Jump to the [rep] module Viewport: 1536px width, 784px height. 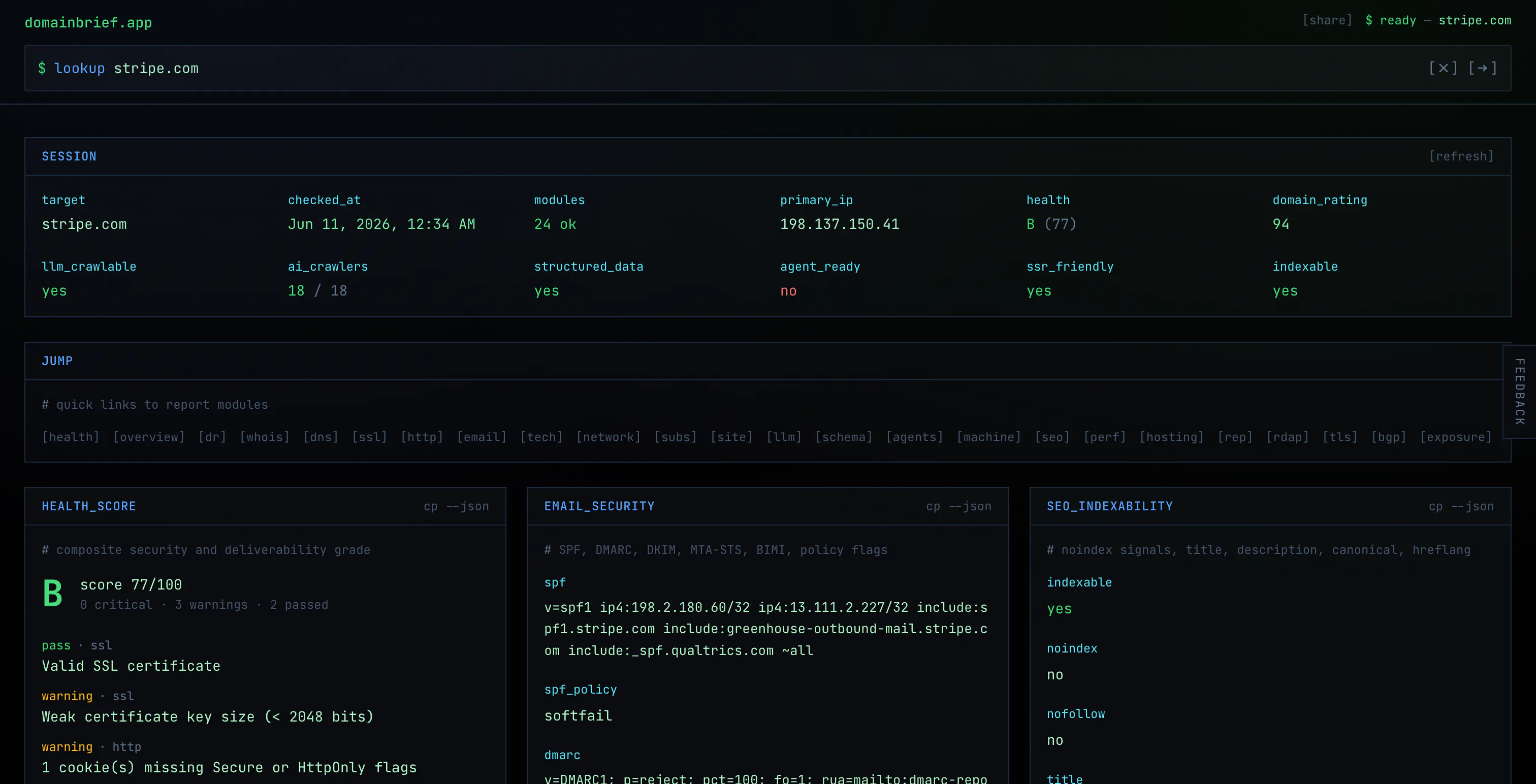(x=1235, y=437)
